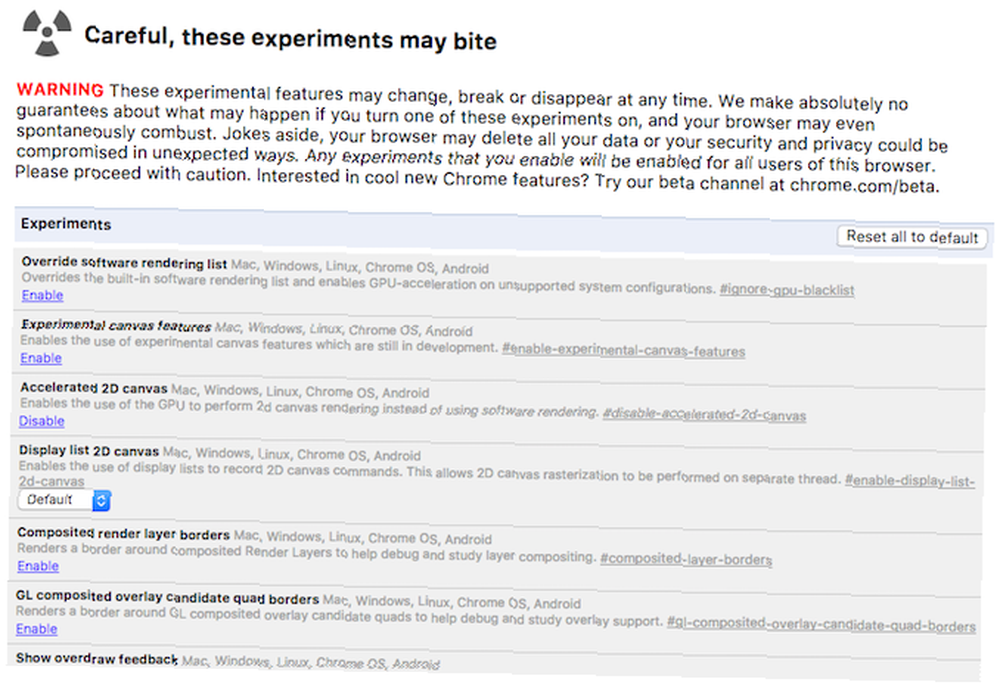The height and width of the screenshot is (685, 1000).
Task: Open #gl-composited-overlay-candidate-quad-borders anchor link
Action: (821, 624)
